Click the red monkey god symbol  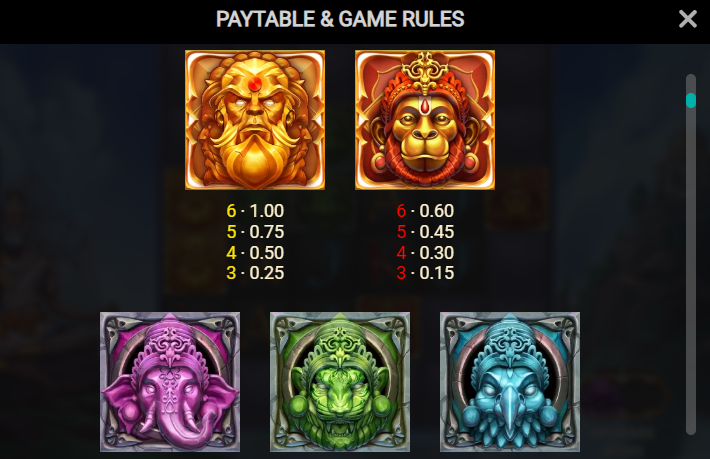[425, 120]
